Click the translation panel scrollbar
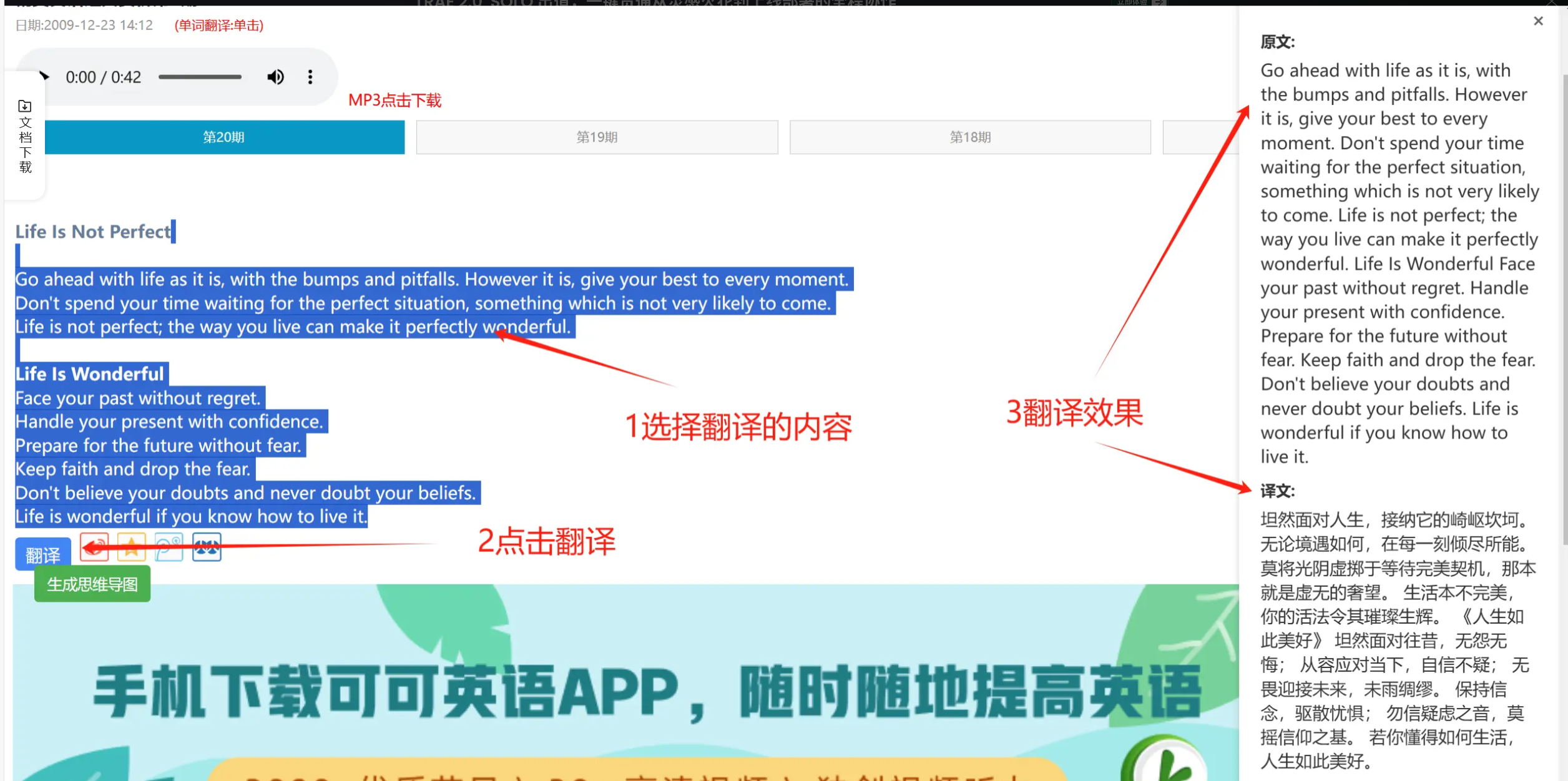 coord(1564,312)
